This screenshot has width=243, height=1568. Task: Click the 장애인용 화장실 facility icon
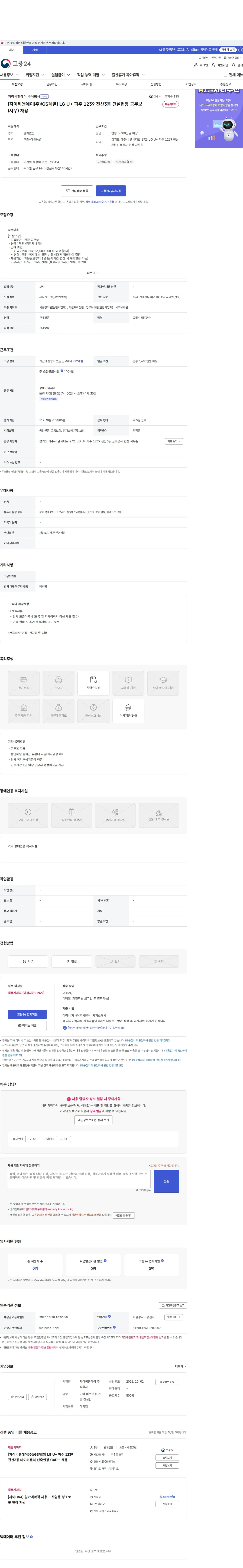pos(115,815)
